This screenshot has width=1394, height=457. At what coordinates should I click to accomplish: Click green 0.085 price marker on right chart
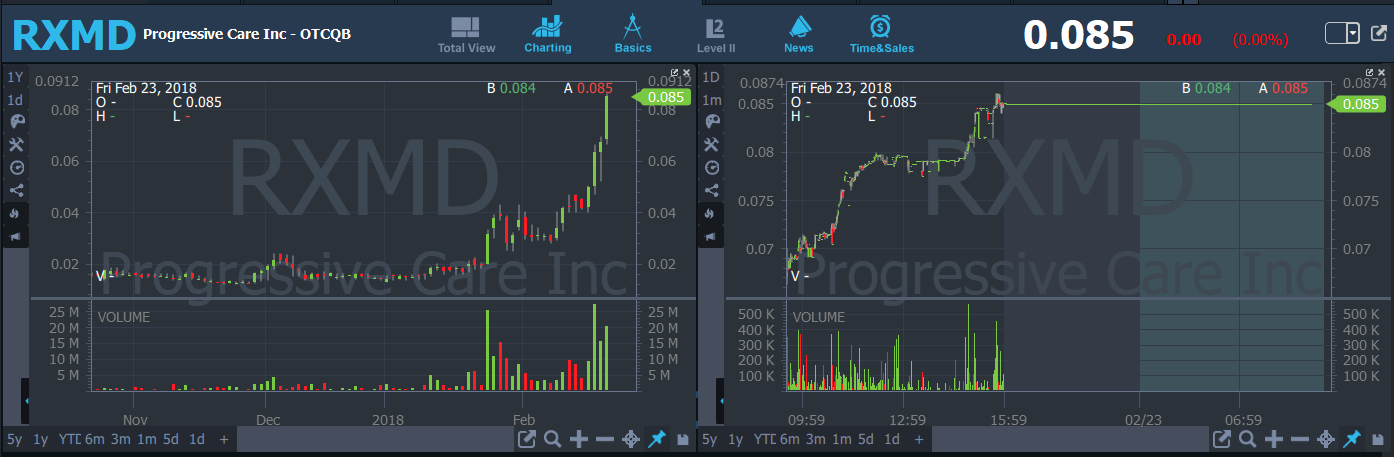tap(1356, 104)
